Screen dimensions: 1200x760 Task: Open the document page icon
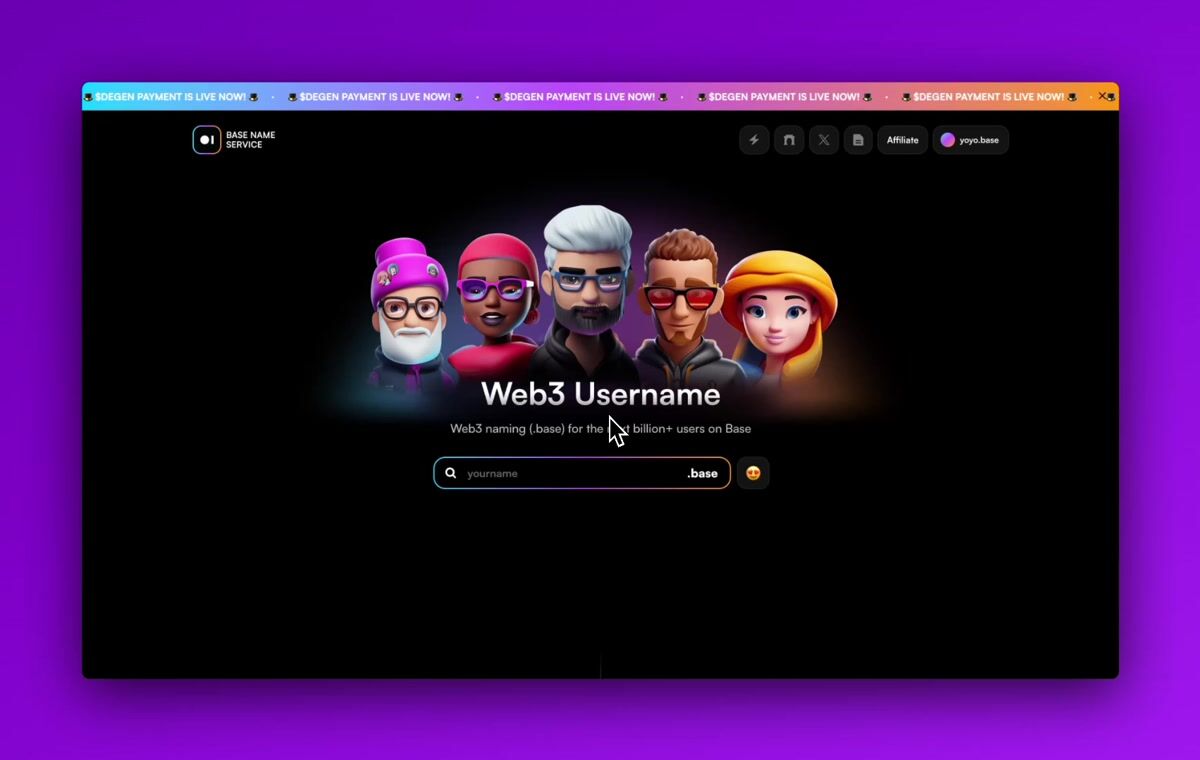click(x=858, y=140)
